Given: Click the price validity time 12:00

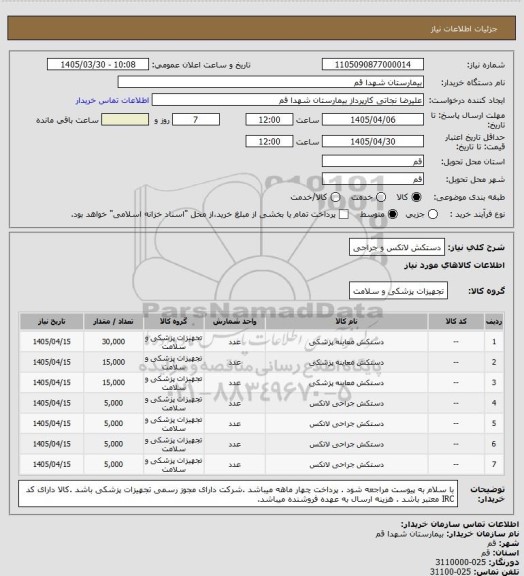Looking at the screenshot, I should point(269,141).
